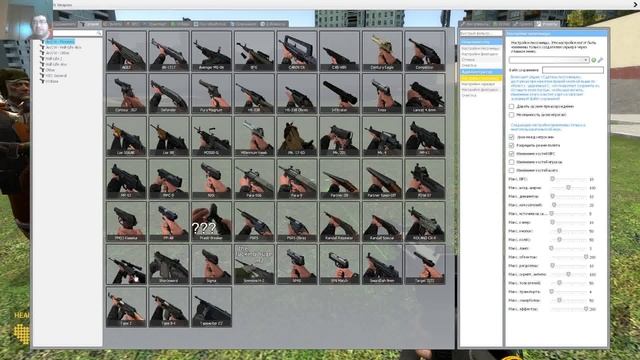Pick the PDW-57 weapon icon
Viewport: 640px width, 360px height.
click(425, 179)
